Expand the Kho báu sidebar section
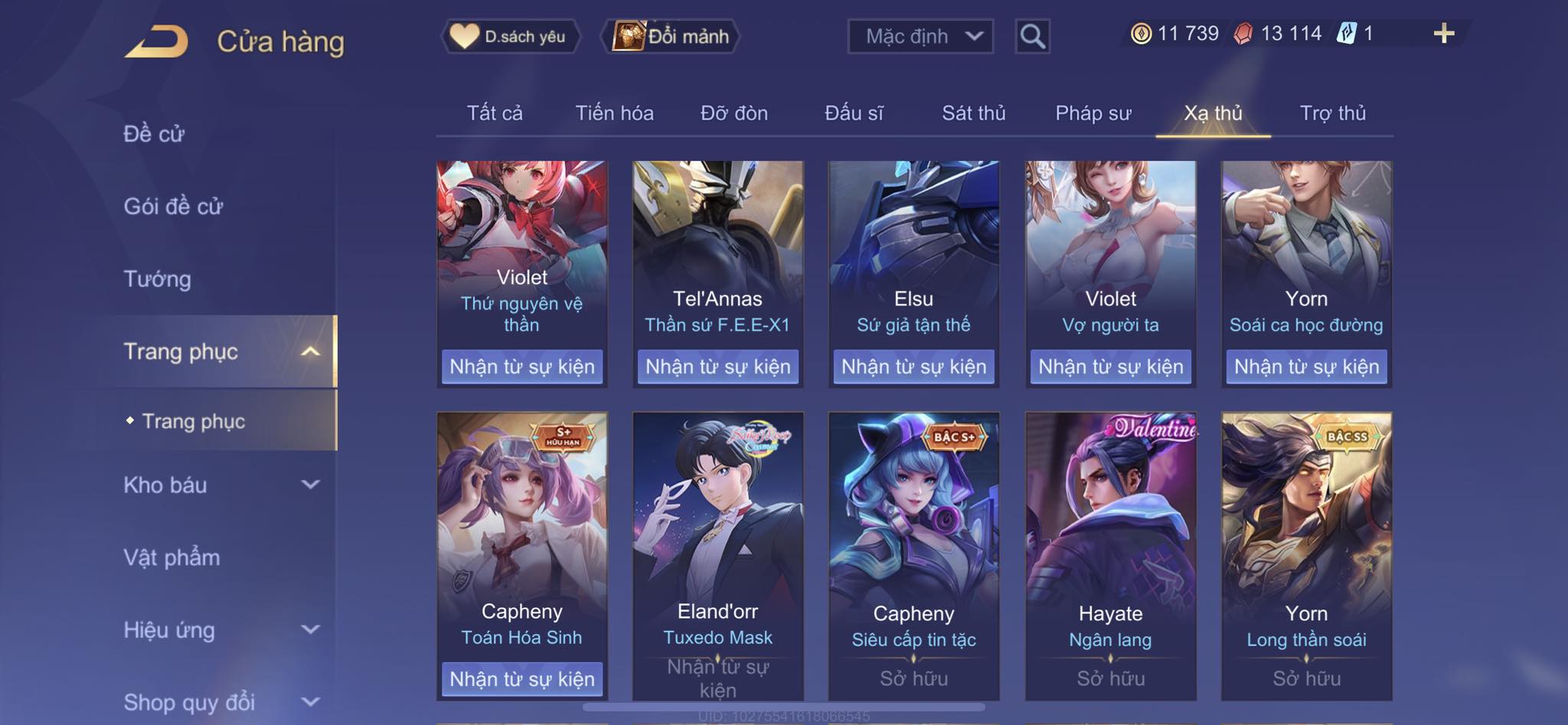The image size is (1568, 725). [x=310, y=485]
